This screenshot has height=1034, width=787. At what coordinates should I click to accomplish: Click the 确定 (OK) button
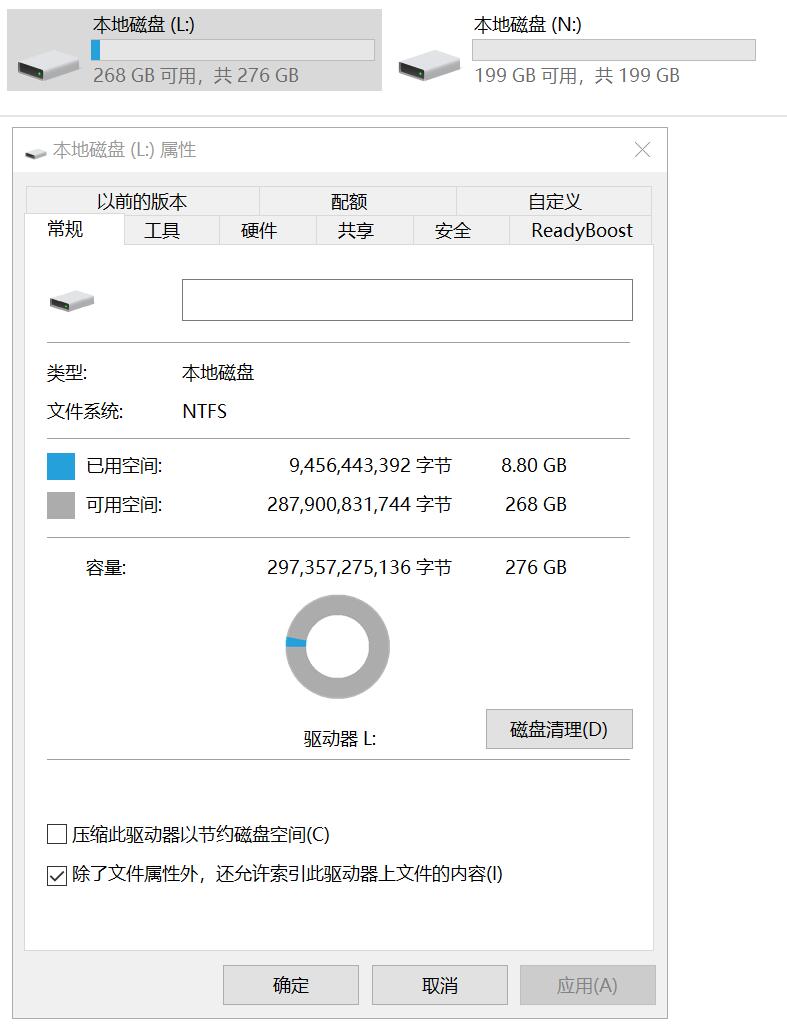point(290,984)
